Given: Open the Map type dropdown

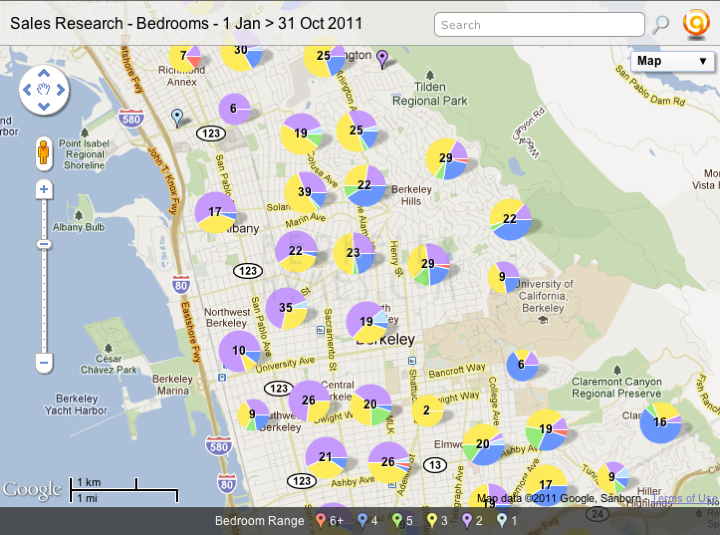Looking at the screenshot, I should tap(672, 61).
